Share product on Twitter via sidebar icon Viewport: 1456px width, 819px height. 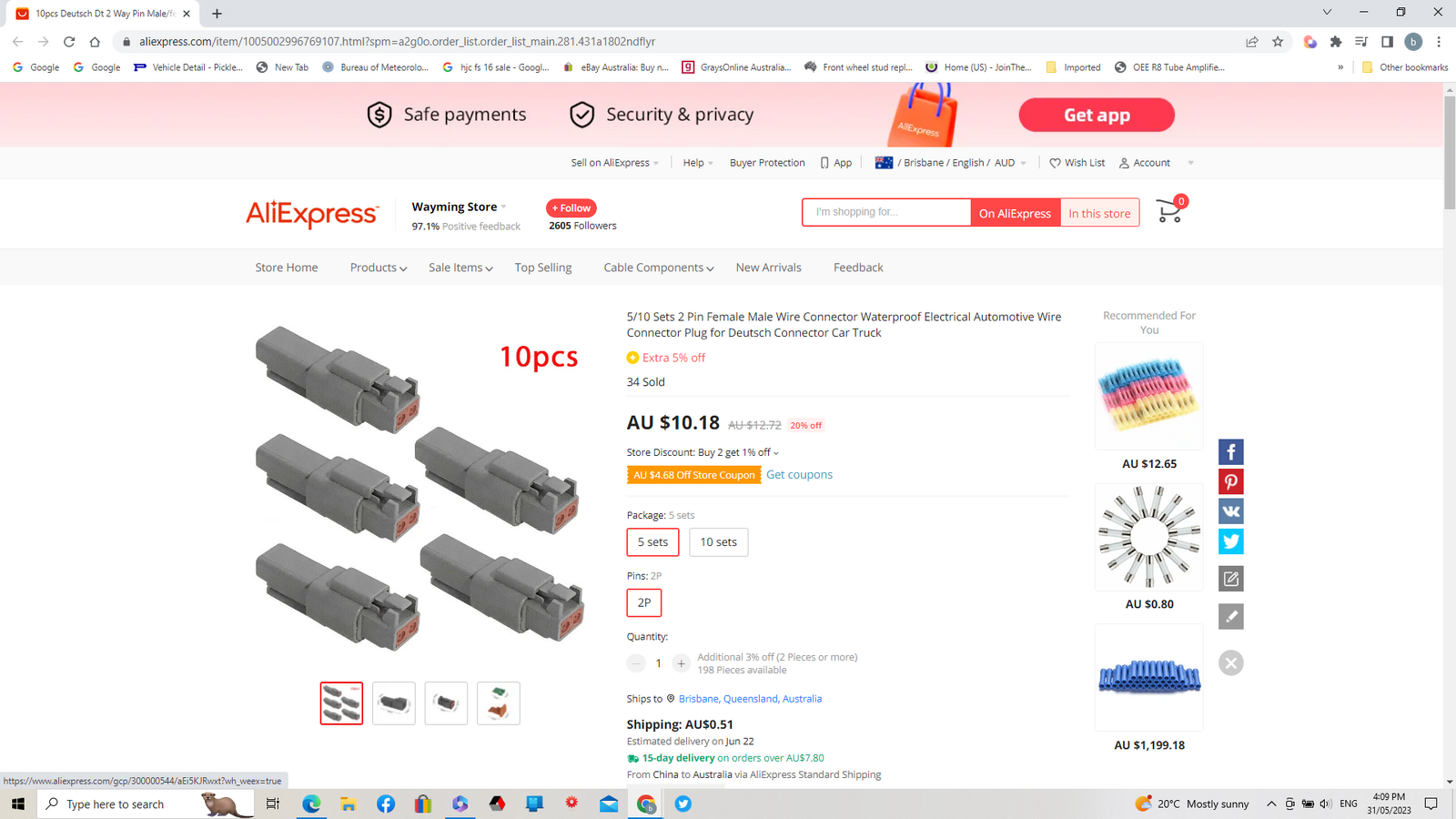point(1230,541)
